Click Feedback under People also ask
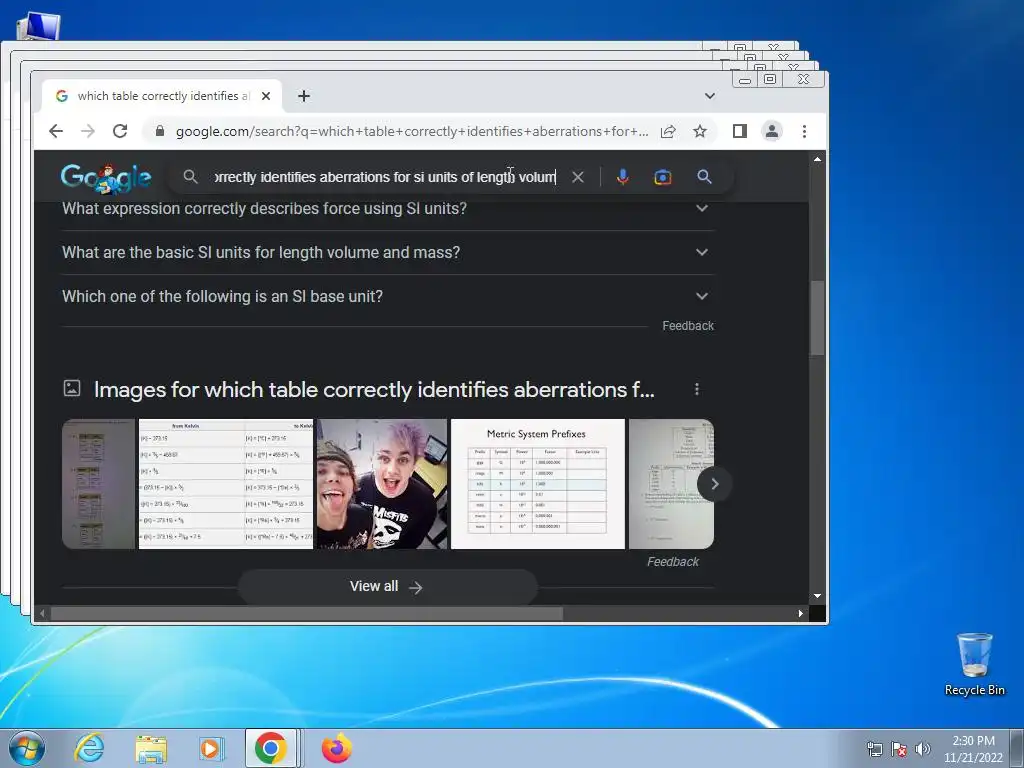 [688, 326]
